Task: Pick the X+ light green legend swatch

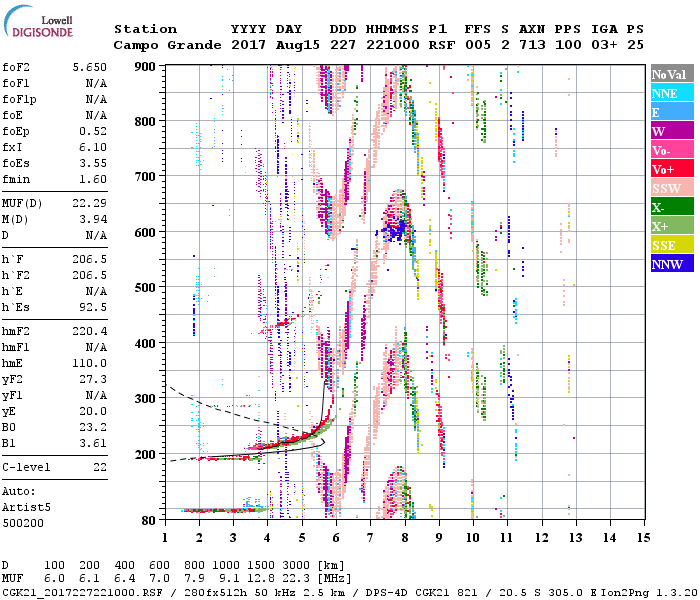Action: tap(670, 226)
